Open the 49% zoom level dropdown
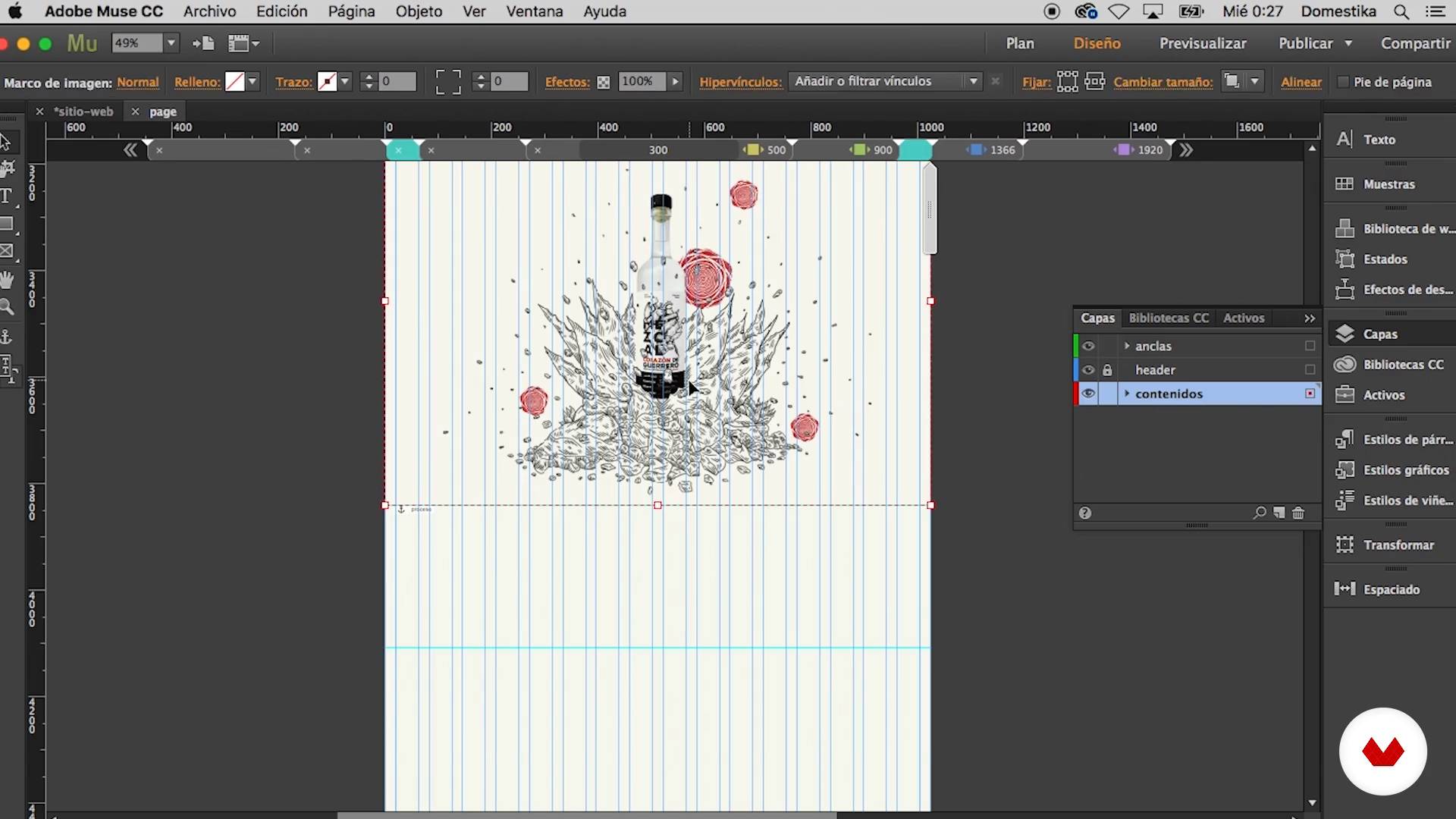 [171, 43]
